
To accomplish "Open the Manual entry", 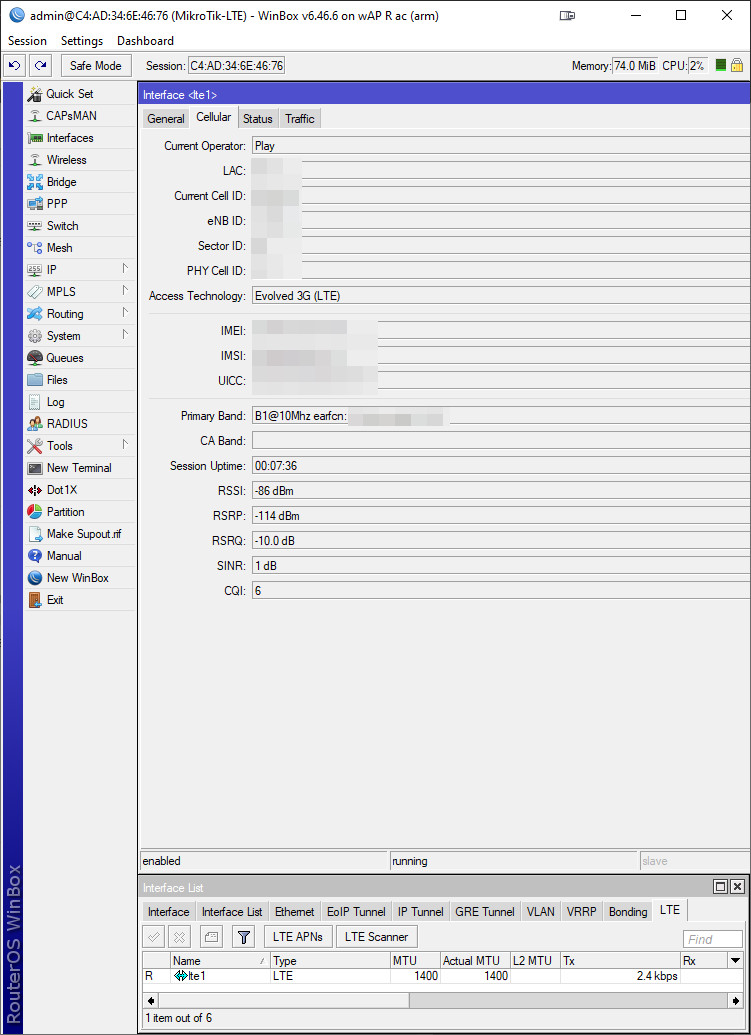I will tap(80, 556).
